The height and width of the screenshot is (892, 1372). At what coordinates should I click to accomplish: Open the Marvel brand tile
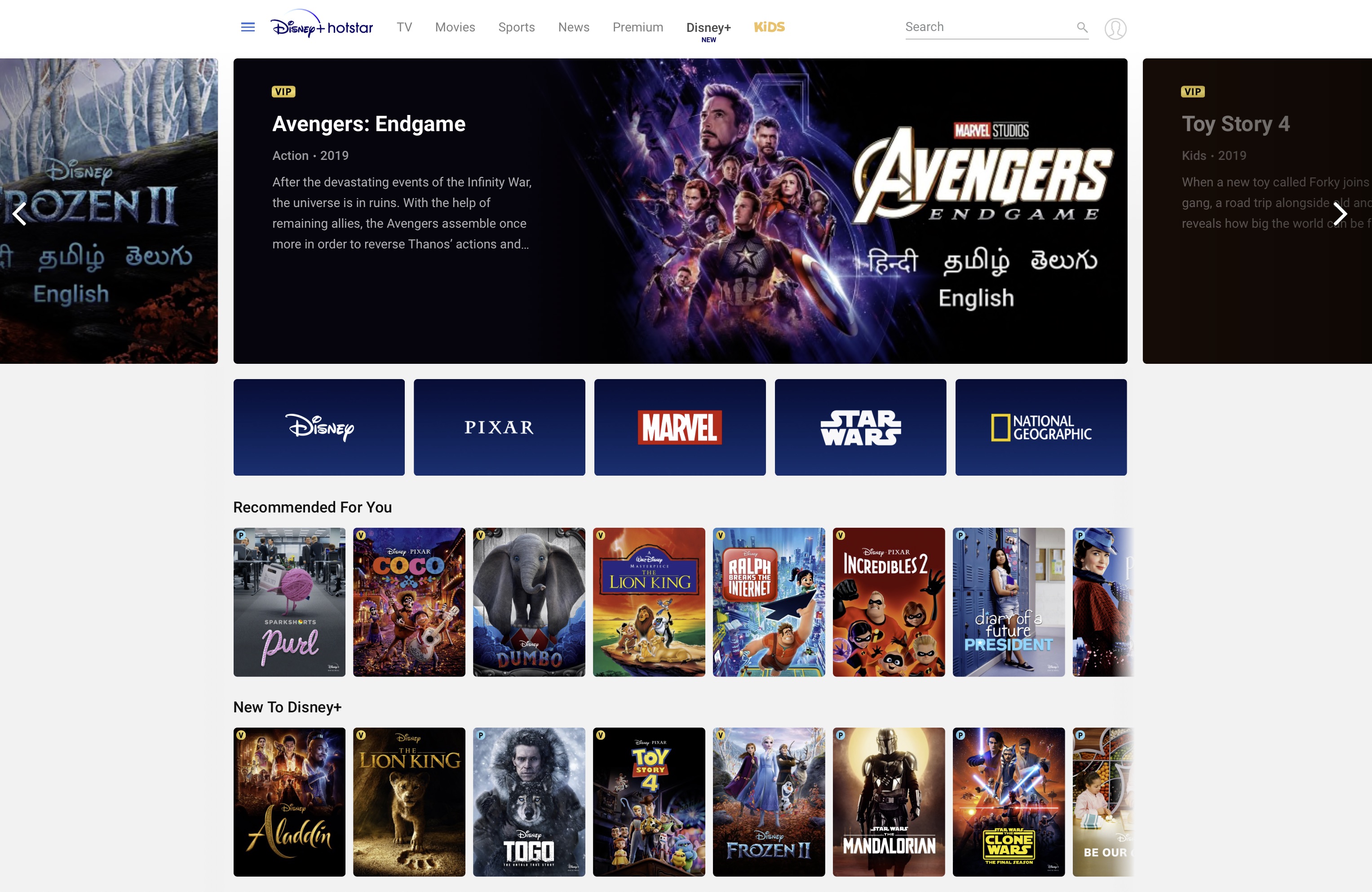[x=680, y=427]
